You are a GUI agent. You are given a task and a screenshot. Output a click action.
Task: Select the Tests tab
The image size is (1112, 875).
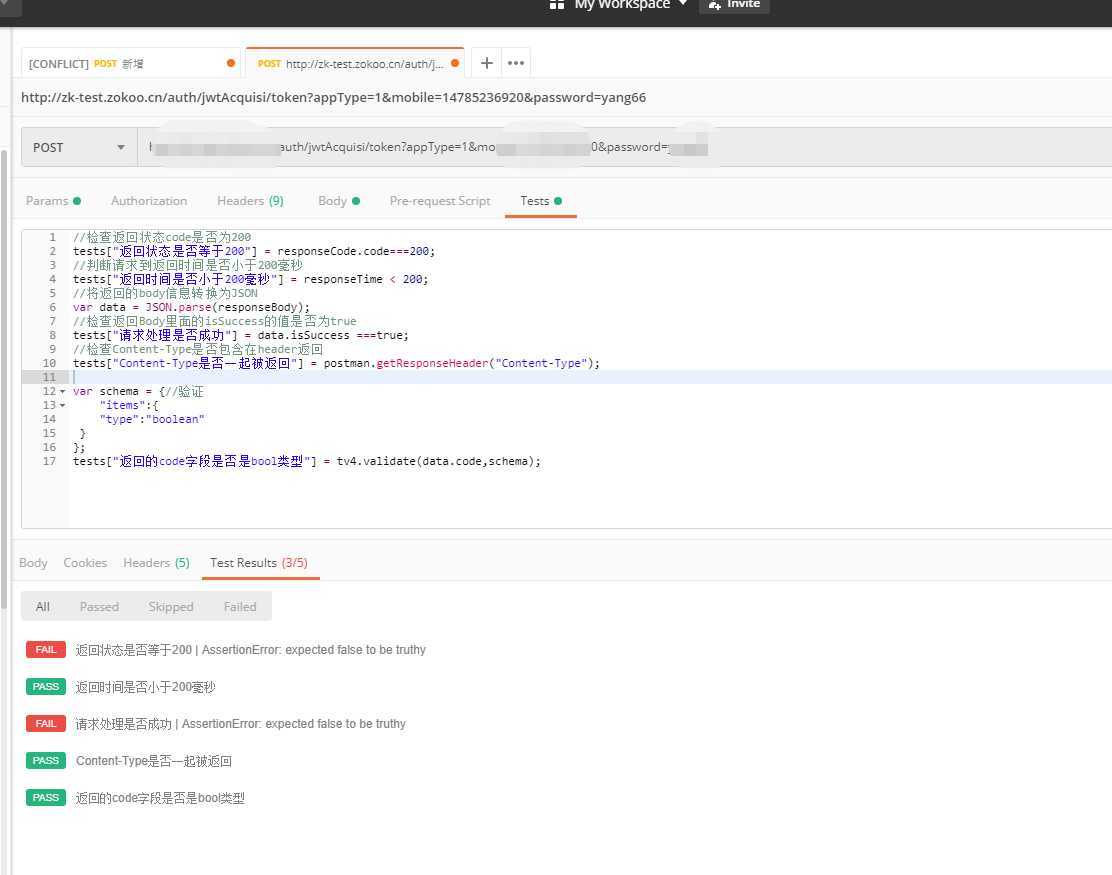click(x=541, y=201)
